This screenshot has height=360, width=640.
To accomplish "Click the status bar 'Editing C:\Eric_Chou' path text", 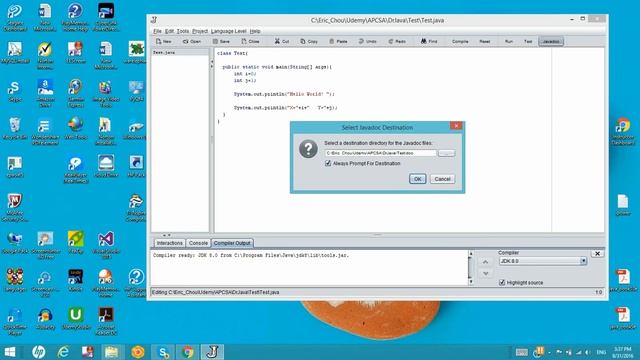I will click(216, 292).
